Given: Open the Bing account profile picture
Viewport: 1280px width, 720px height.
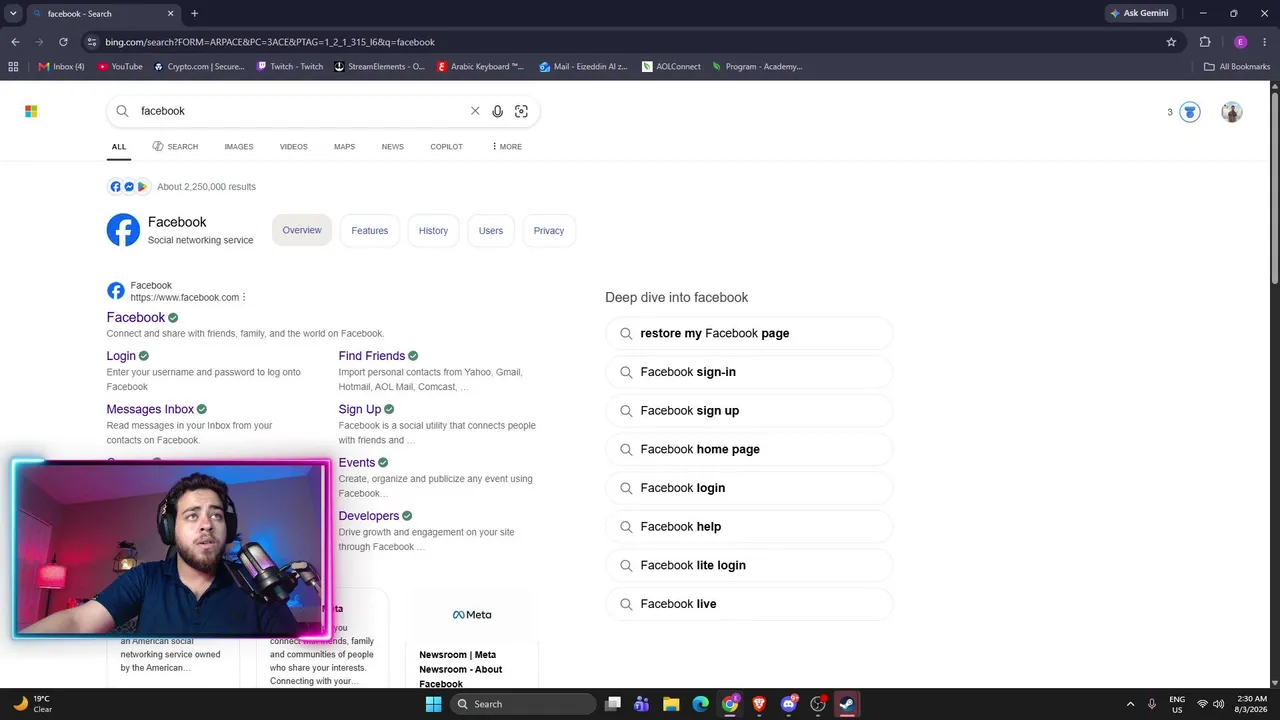Looking at the screenshot, I should 1232,112.
